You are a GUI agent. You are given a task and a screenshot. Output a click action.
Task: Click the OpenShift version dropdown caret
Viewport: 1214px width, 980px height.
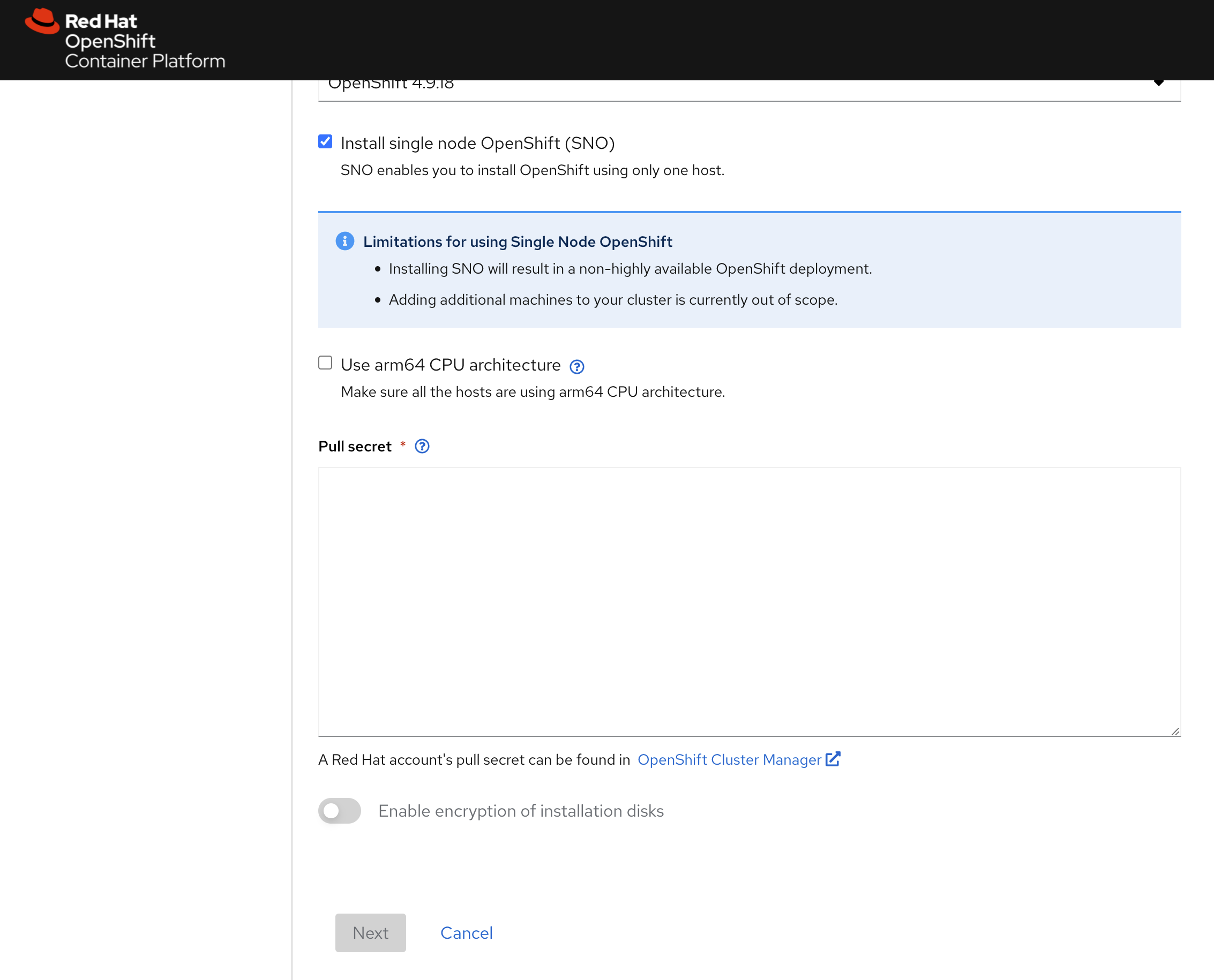coord(1159,84)
